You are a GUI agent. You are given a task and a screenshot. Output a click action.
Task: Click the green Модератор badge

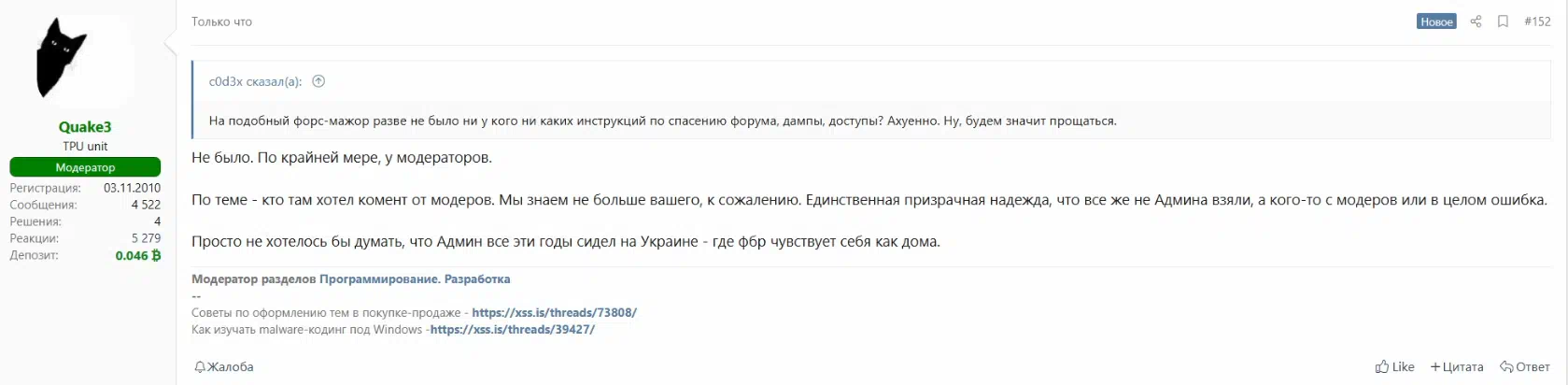(x=85, y=167)
